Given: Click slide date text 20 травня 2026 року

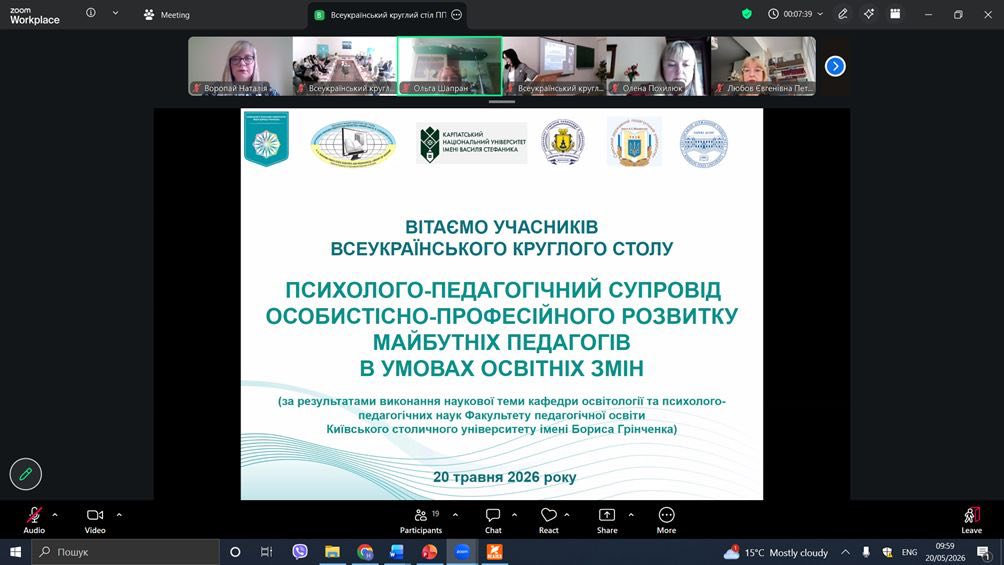Looking at the screenshot, I should pos(505,477).
